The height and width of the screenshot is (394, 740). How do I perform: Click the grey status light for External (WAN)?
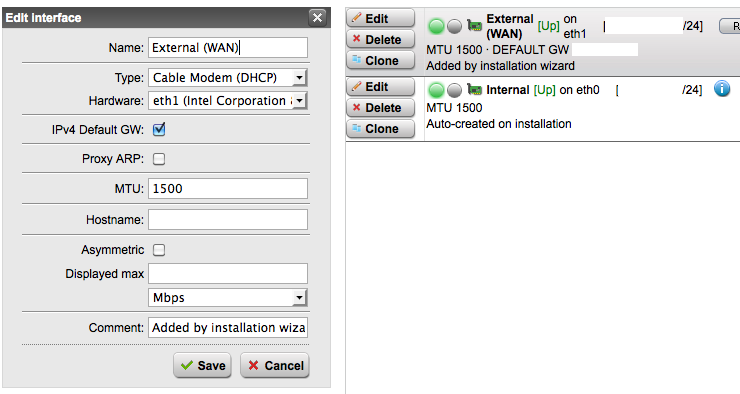point(454,26)
